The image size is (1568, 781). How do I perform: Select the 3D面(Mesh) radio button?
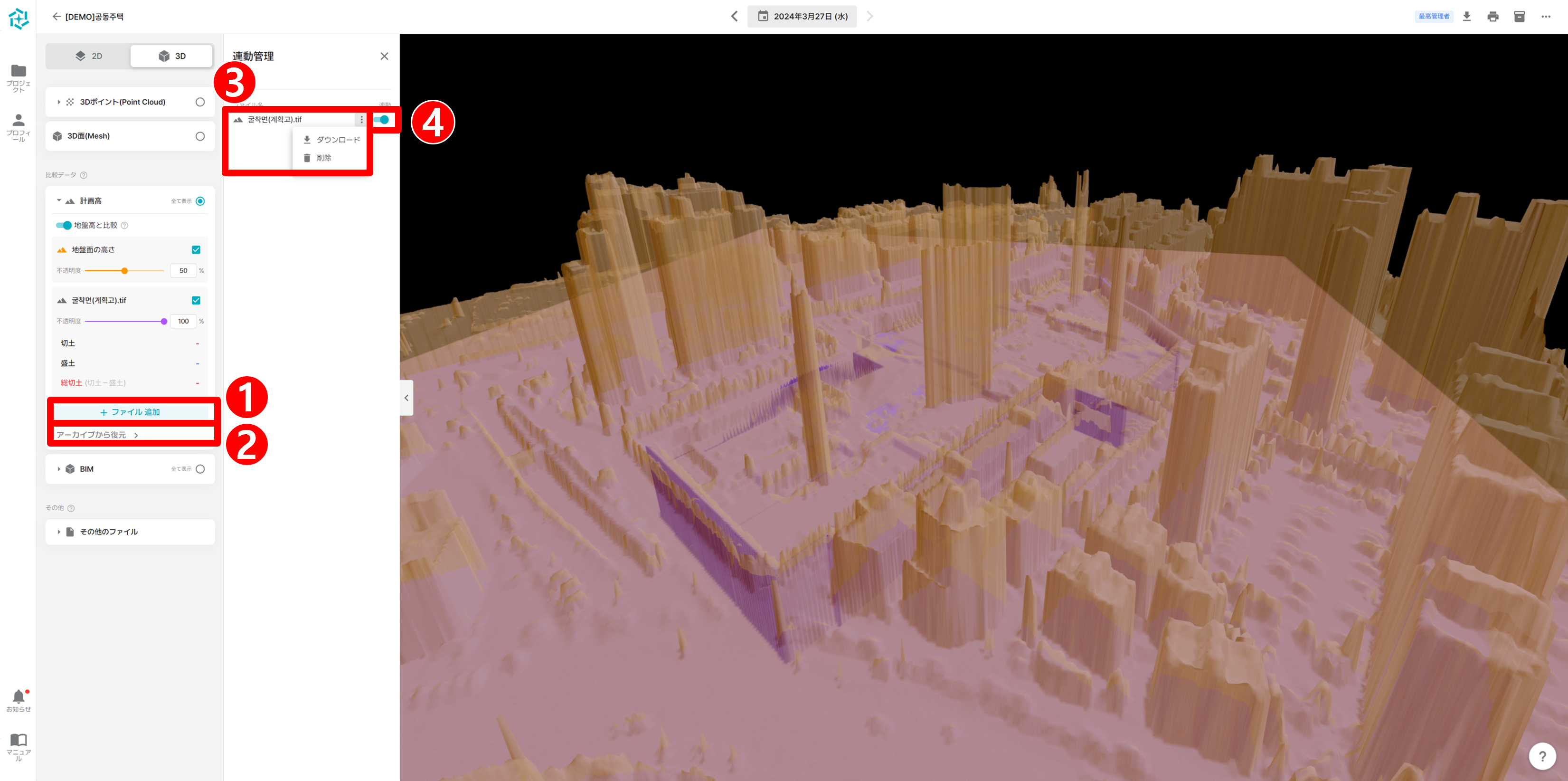click(199, 136)
